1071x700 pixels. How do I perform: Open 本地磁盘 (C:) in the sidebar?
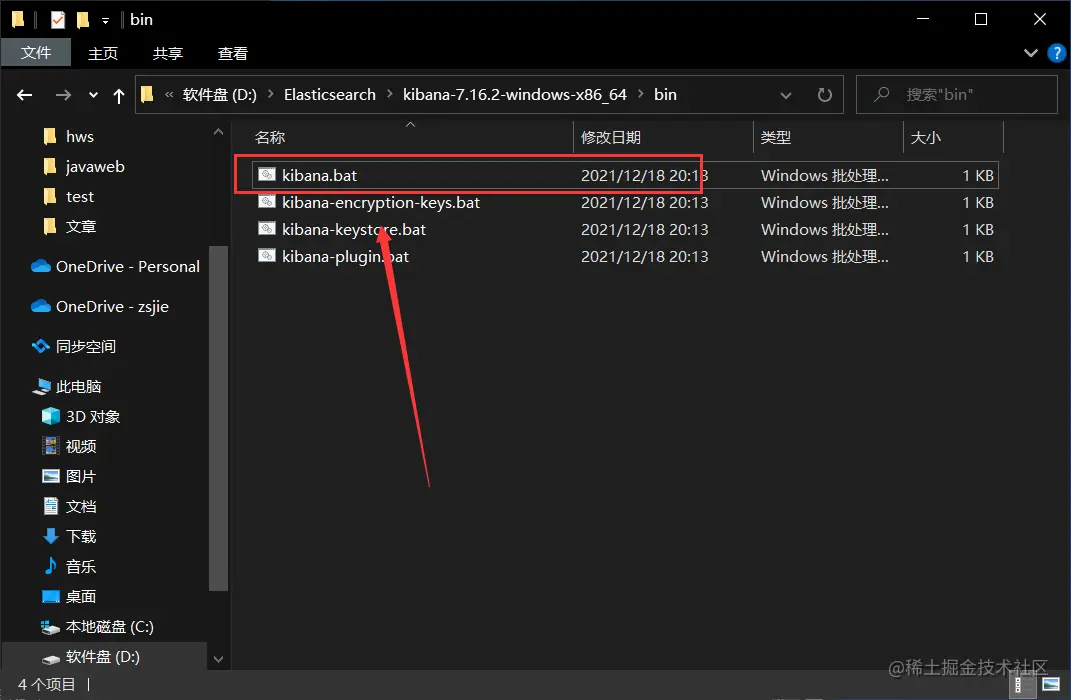point(97,627)
